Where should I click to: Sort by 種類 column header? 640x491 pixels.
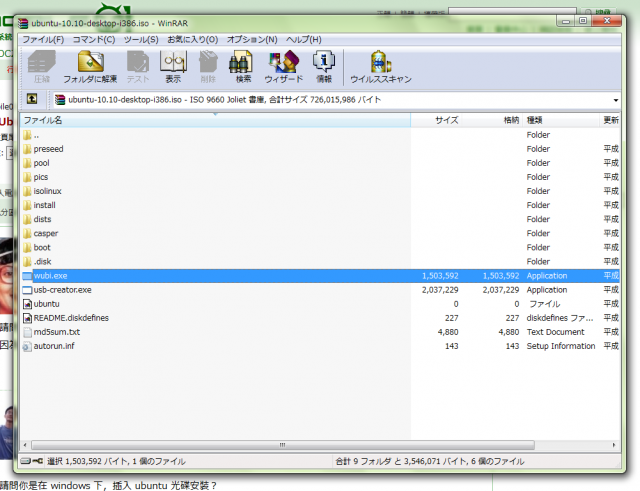[561, 120]
